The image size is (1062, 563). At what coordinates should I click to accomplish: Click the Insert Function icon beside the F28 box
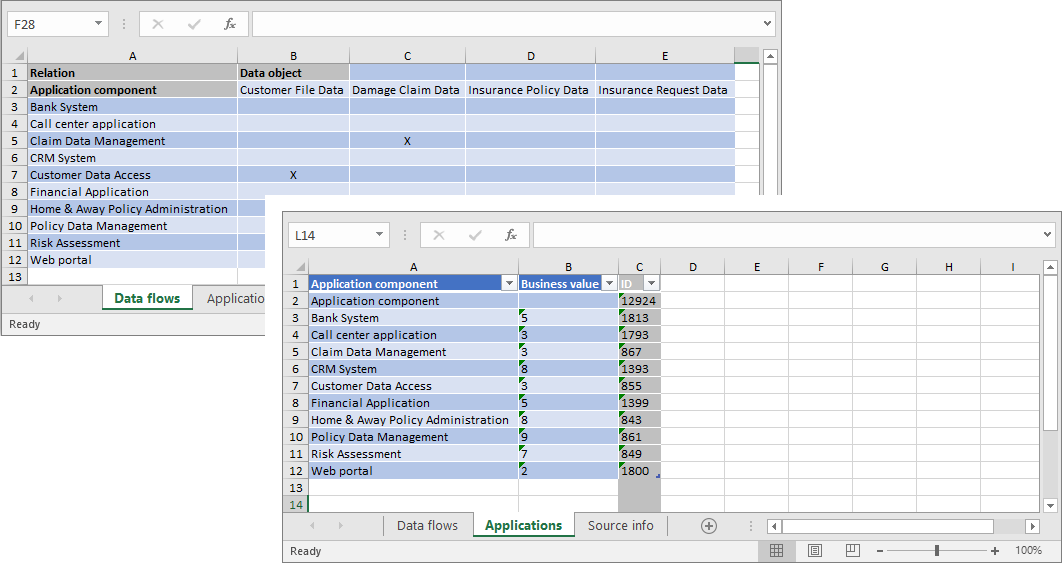(x=230, y=24)
